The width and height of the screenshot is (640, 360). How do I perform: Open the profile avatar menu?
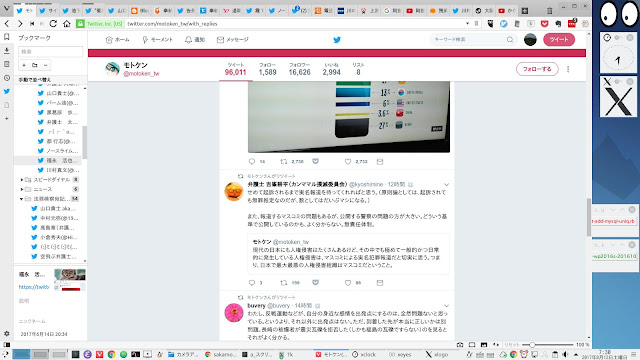[530, 40]
